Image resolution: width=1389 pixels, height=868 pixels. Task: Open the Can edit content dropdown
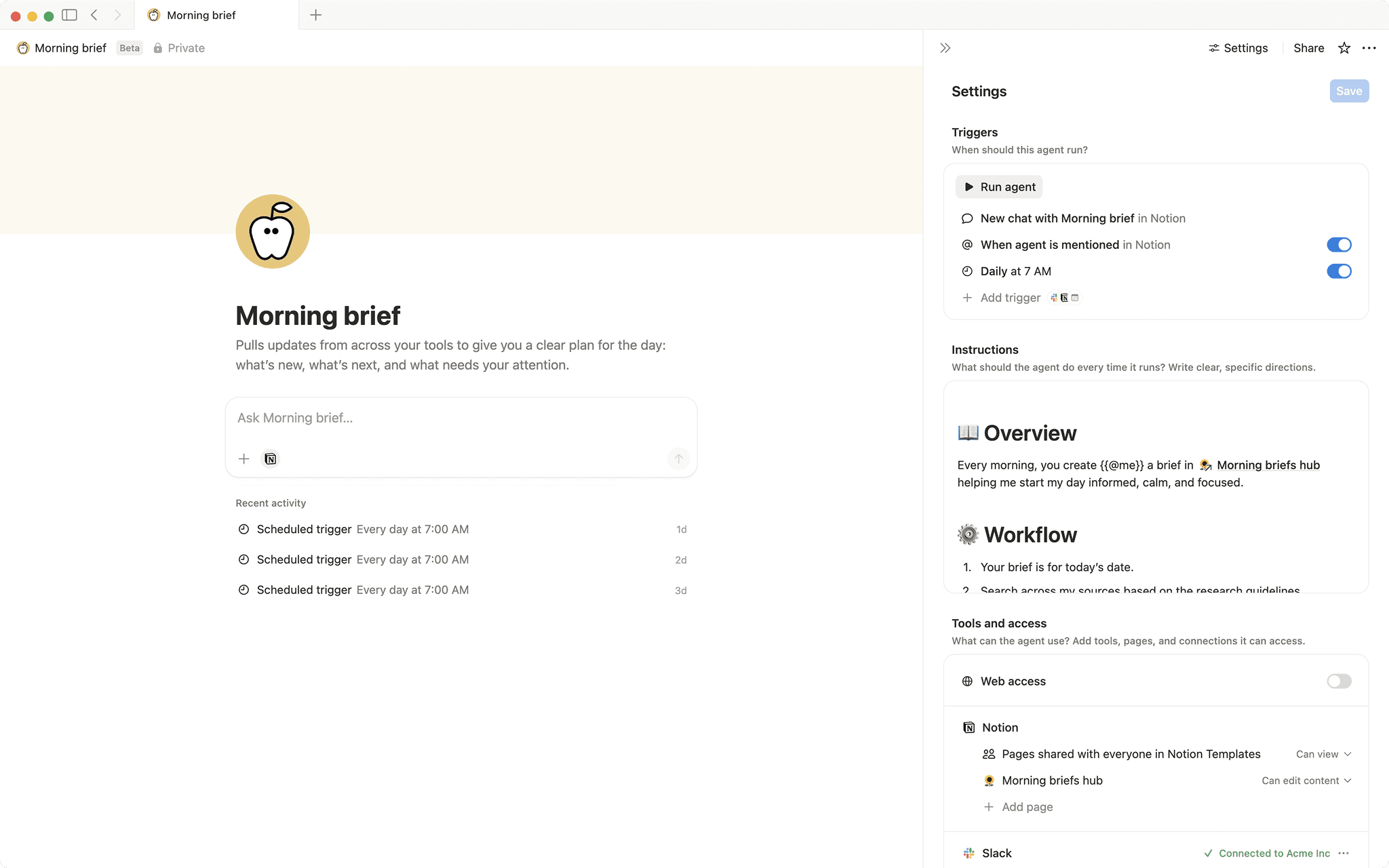[x=1306, y=781]
